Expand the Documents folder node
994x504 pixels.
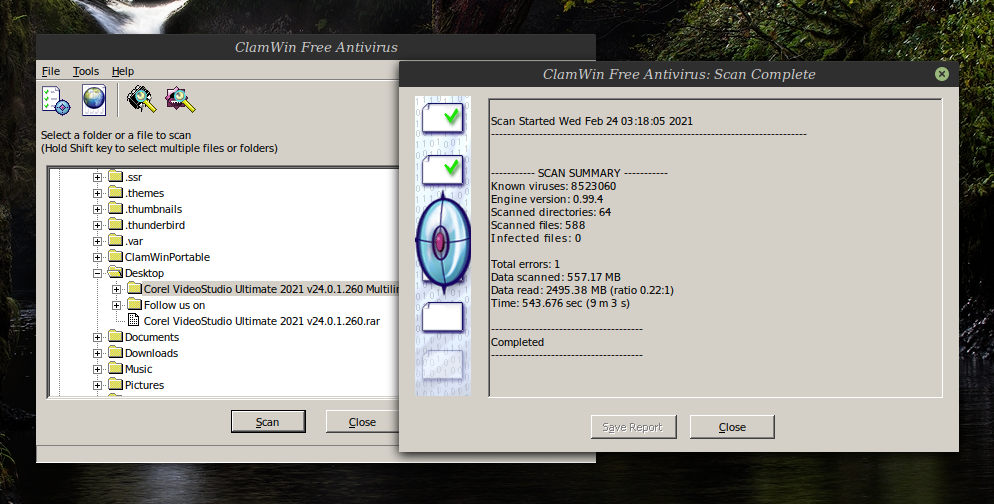point(97,337)
